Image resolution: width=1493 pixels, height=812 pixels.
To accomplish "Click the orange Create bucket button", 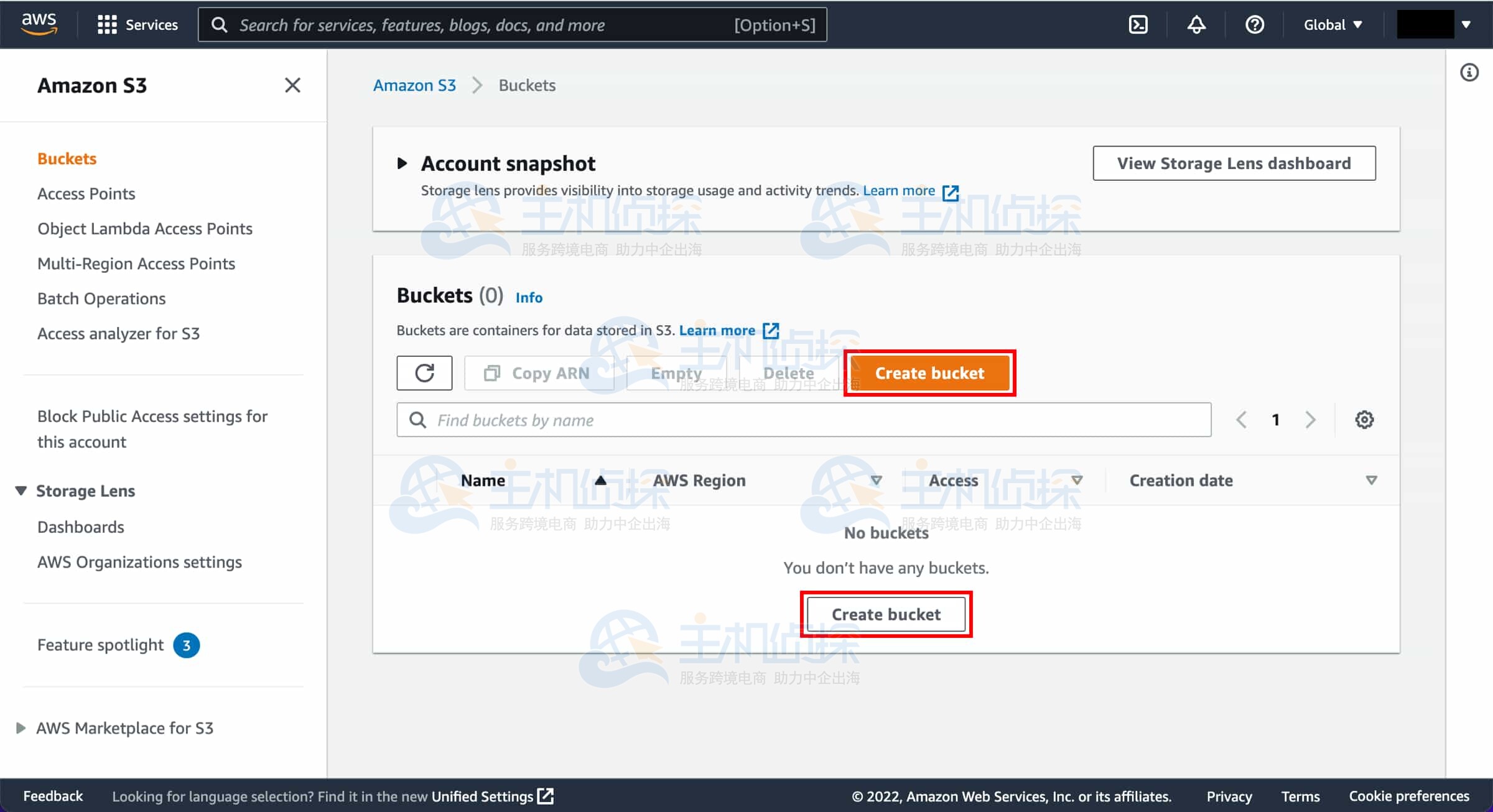I will click(929, 373).
